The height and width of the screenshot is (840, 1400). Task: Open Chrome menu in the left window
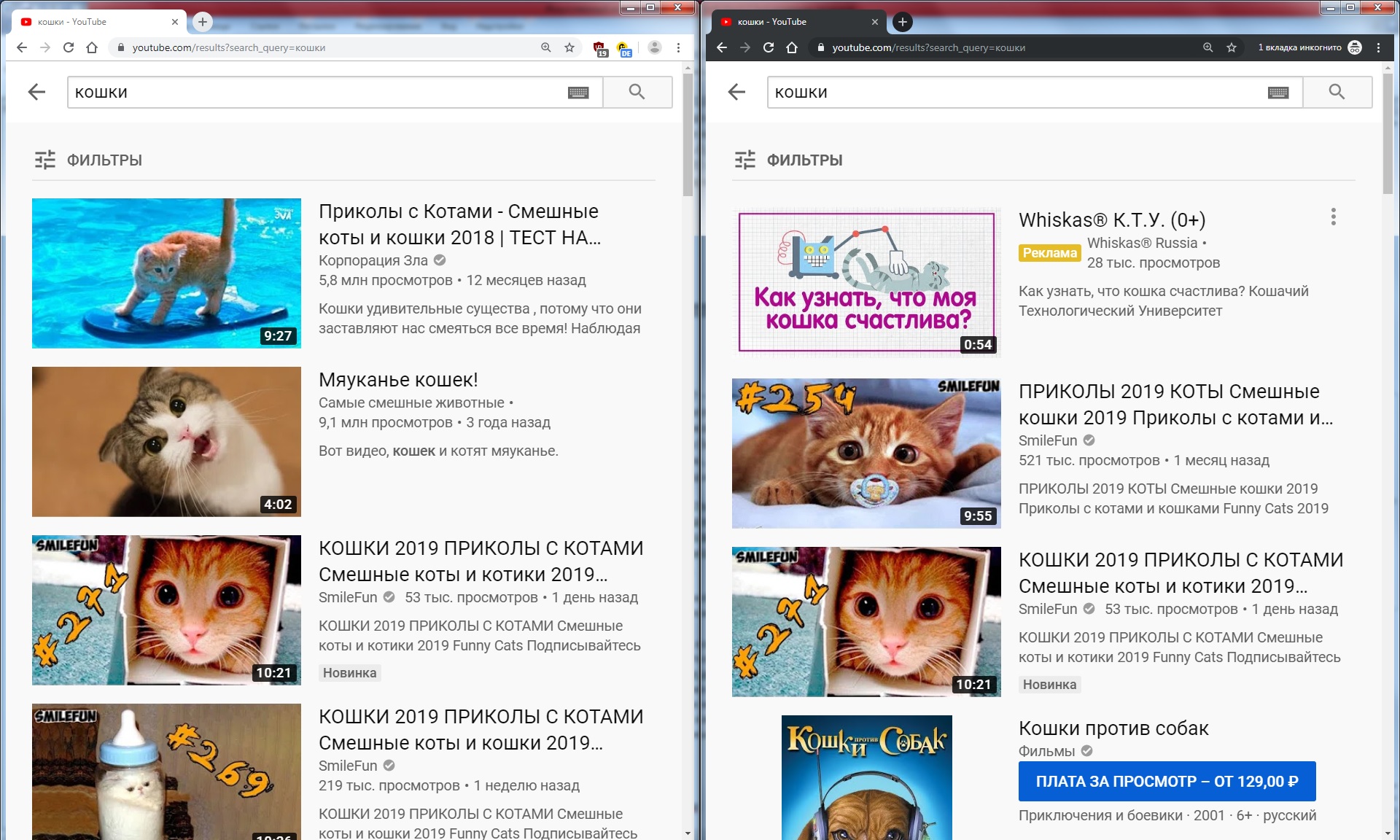(678, 47)
